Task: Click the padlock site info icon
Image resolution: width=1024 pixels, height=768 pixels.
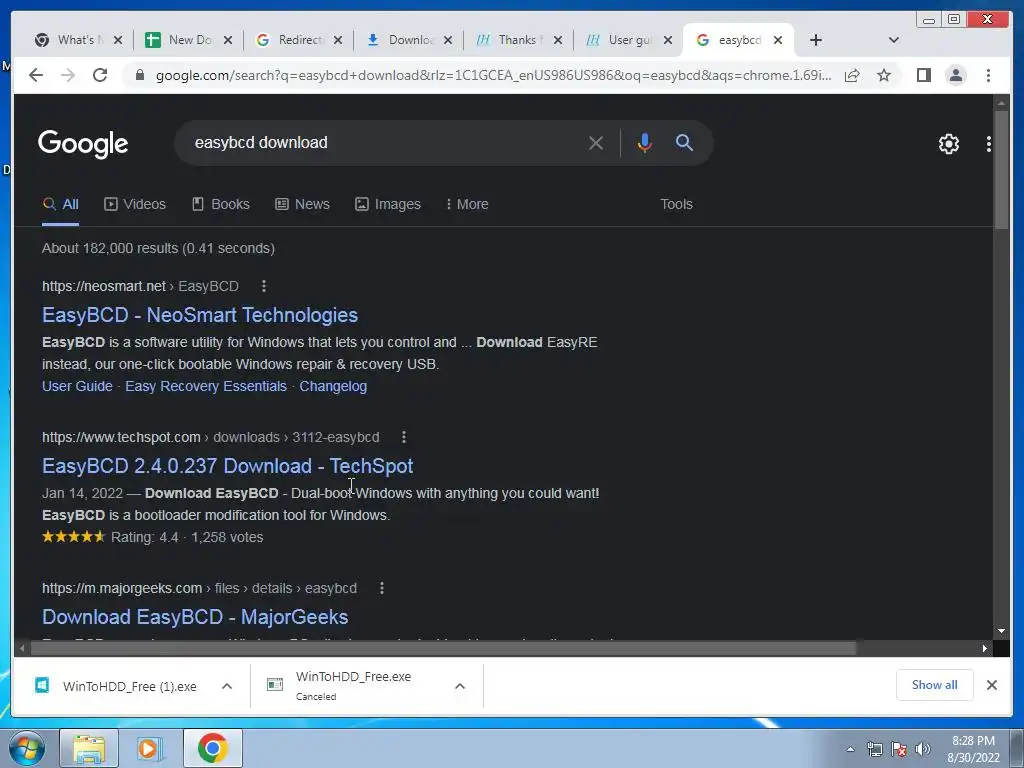Action: point(139,75)
